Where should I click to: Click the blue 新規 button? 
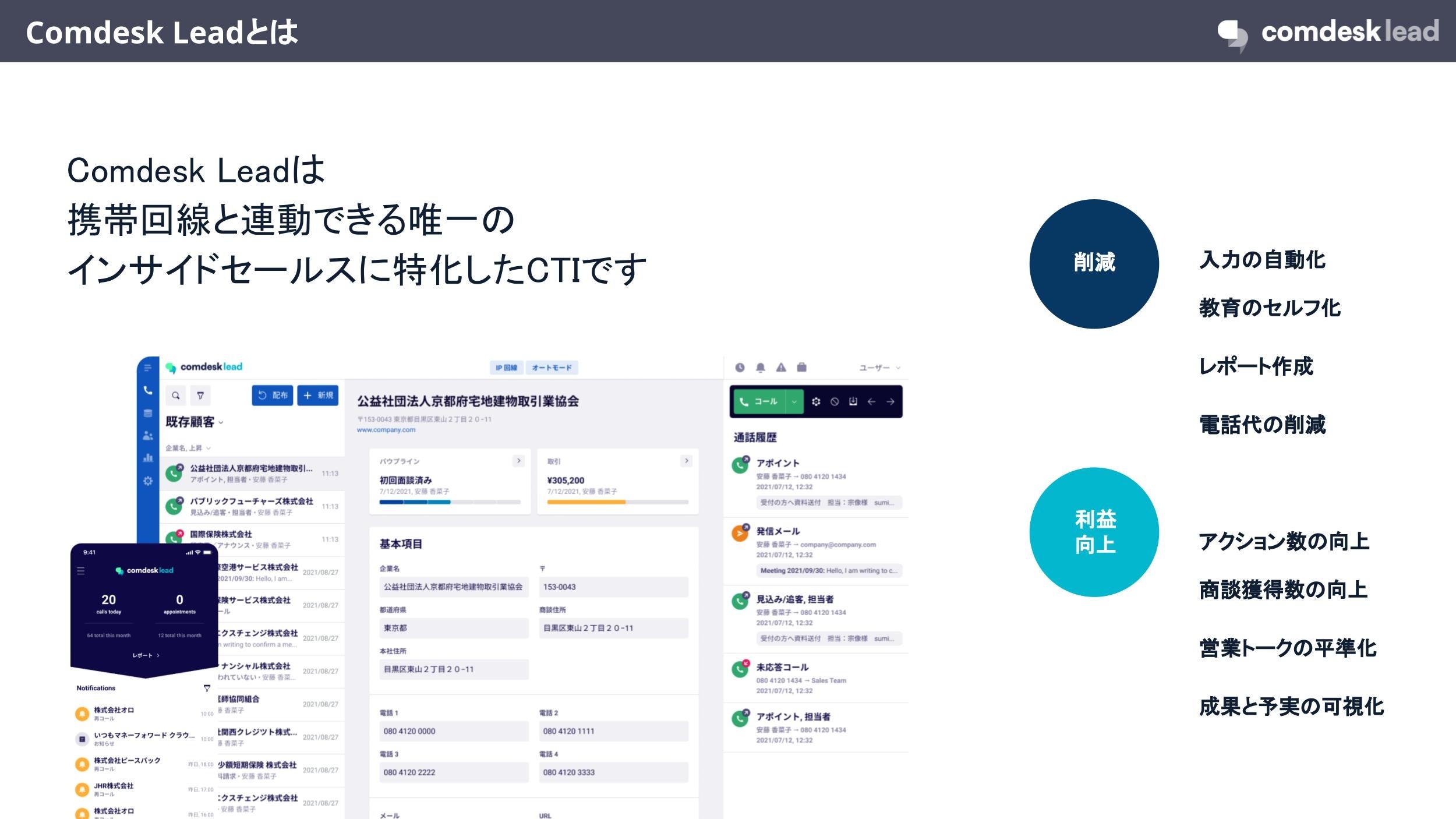coord(318,396)
